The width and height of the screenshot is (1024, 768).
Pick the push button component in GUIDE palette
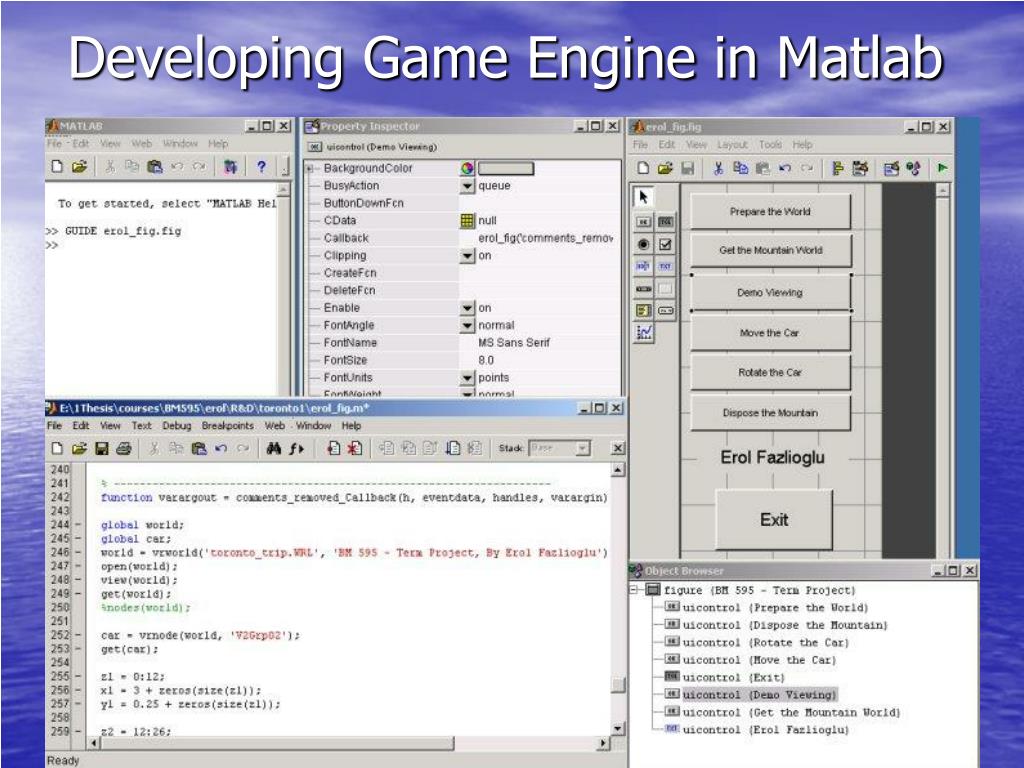[643, 222]
